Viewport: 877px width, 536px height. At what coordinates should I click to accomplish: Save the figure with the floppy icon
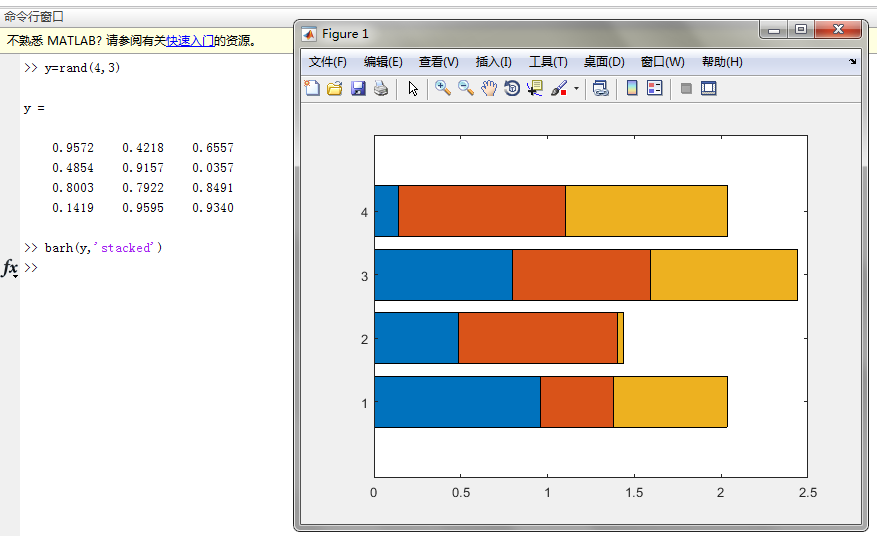(358, 88)
